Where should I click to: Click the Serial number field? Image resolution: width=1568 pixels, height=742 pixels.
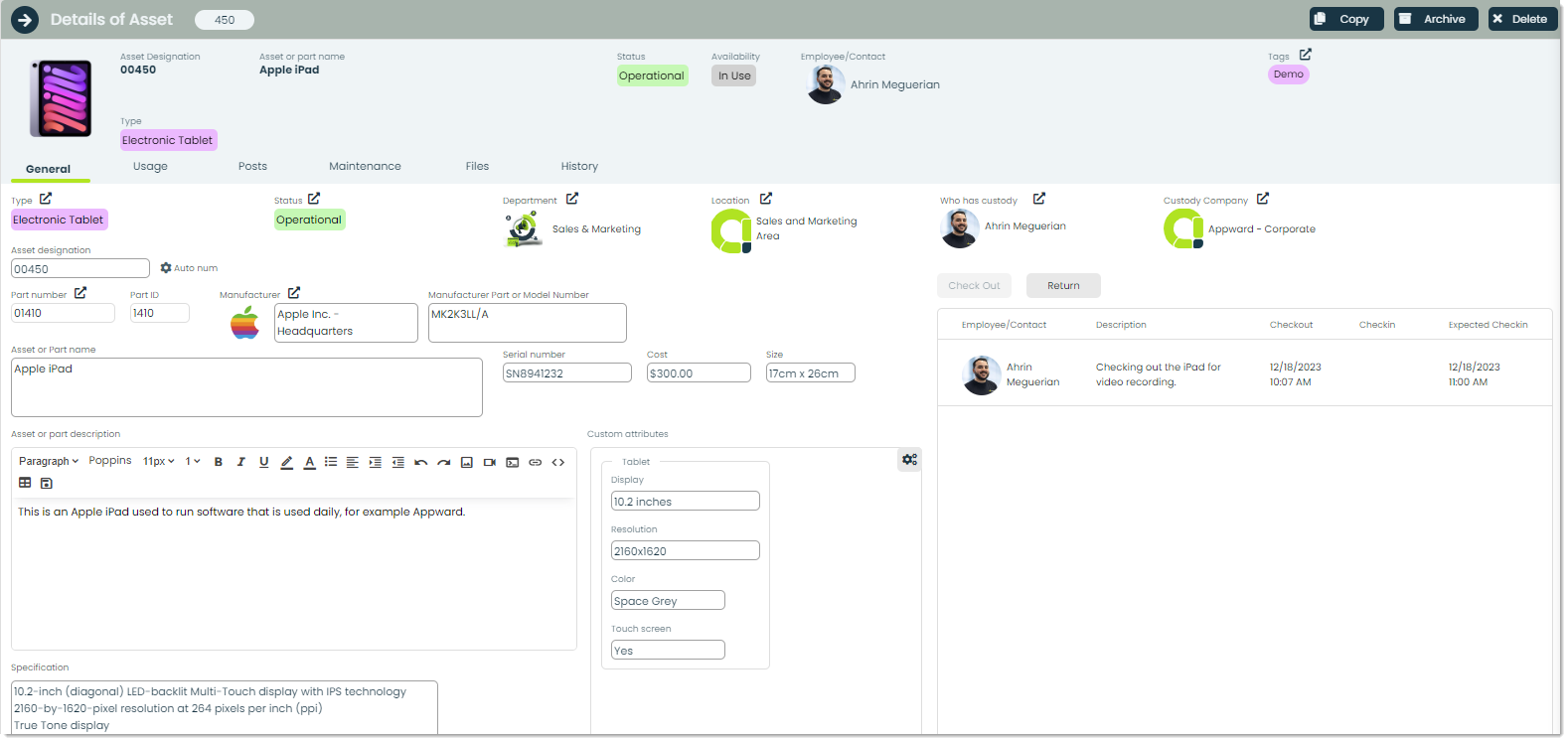[567, 372]
